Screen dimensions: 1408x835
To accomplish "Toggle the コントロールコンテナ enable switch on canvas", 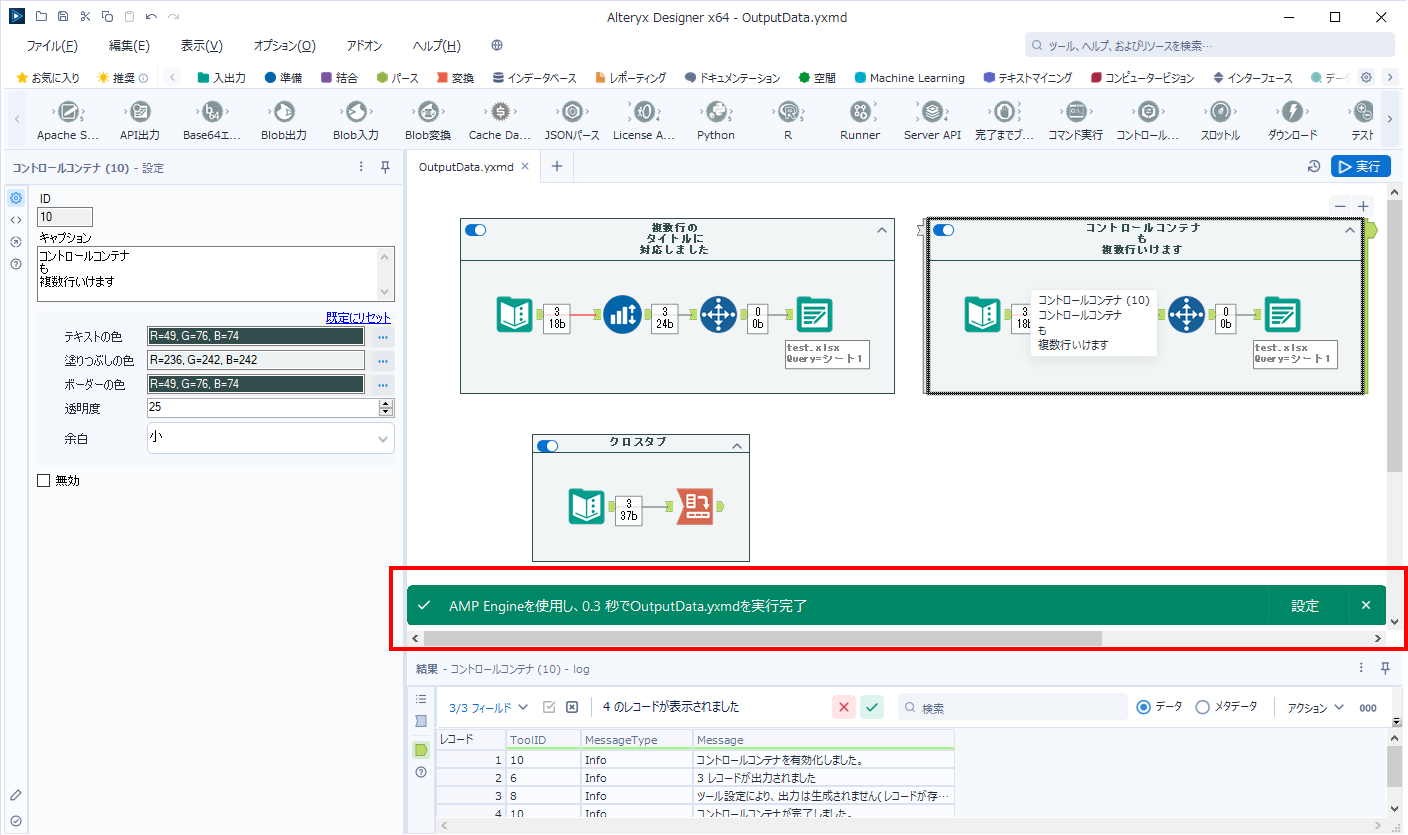I will 943,230.
